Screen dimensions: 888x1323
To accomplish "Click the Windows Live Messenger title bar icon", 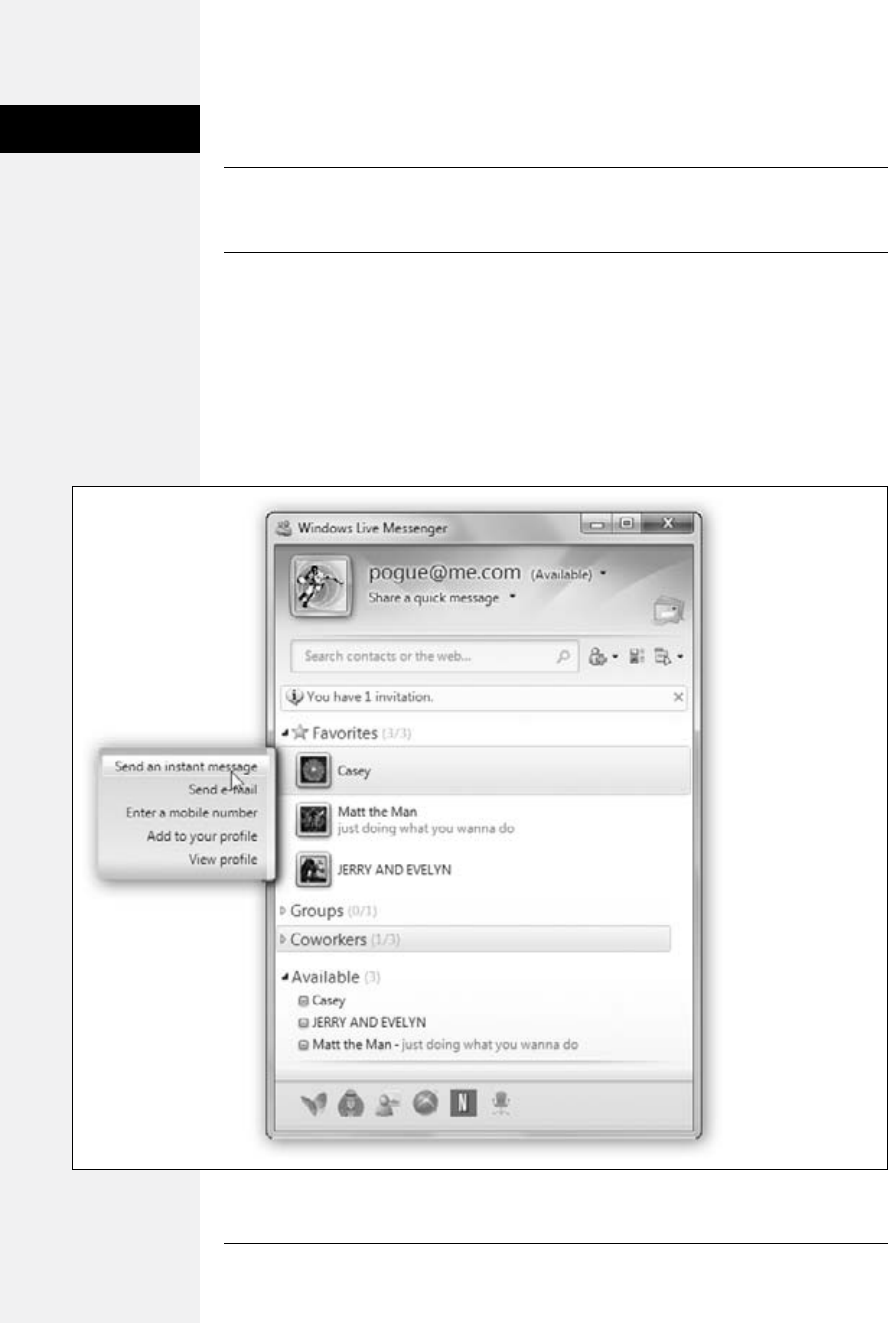I will coord(282,527).
